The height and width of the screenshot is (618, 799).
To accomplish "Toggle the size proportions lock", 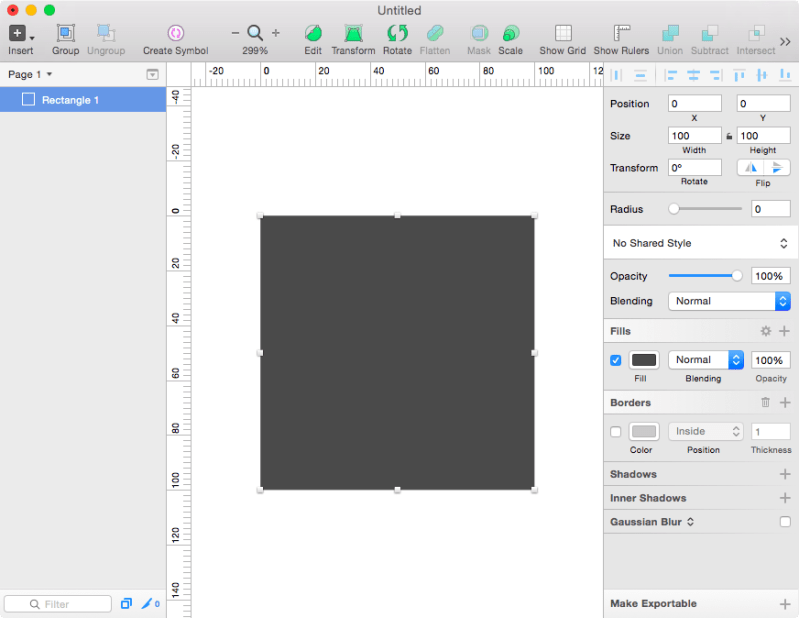I will click(x=729, y=136).
